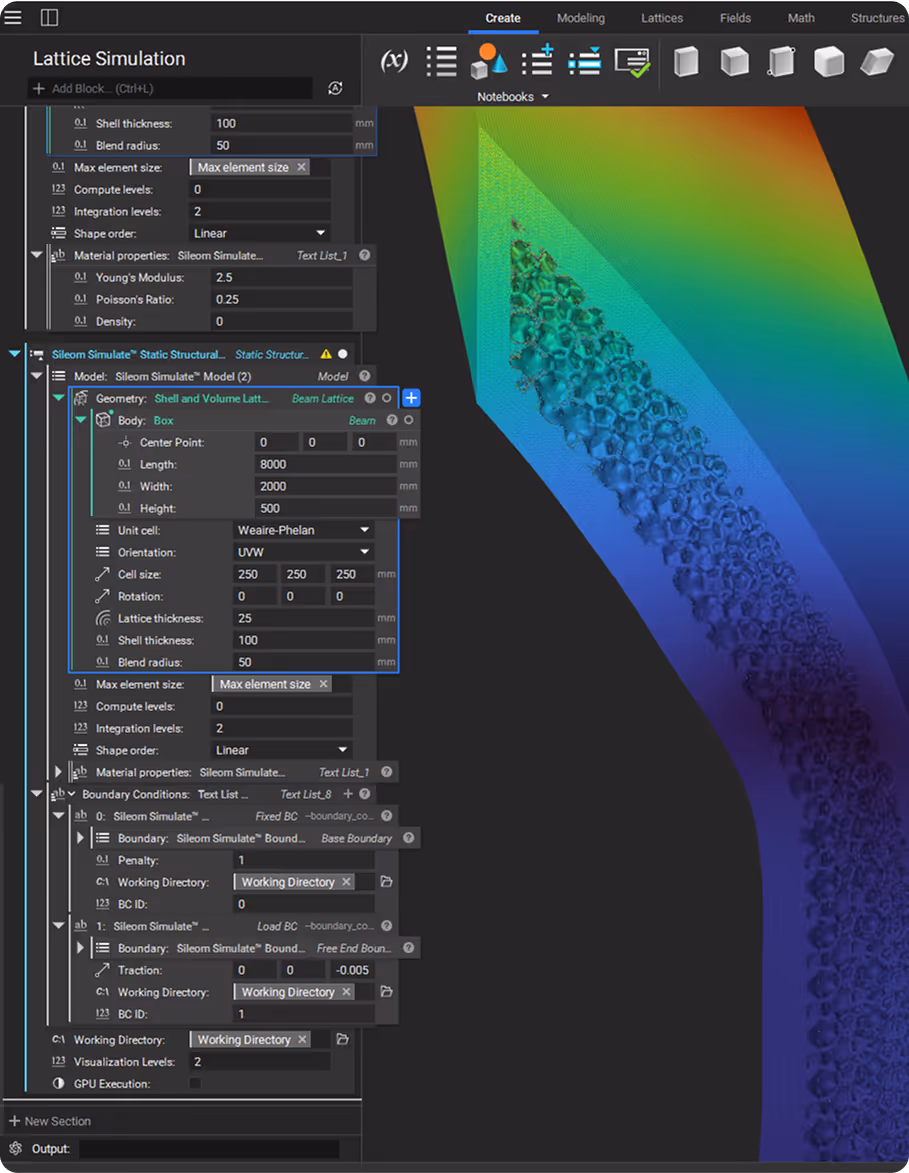This screenshot has width=909, height=1173.
Task: Click the warning icon on Static Structural
Action: click(x=325, y=354)
